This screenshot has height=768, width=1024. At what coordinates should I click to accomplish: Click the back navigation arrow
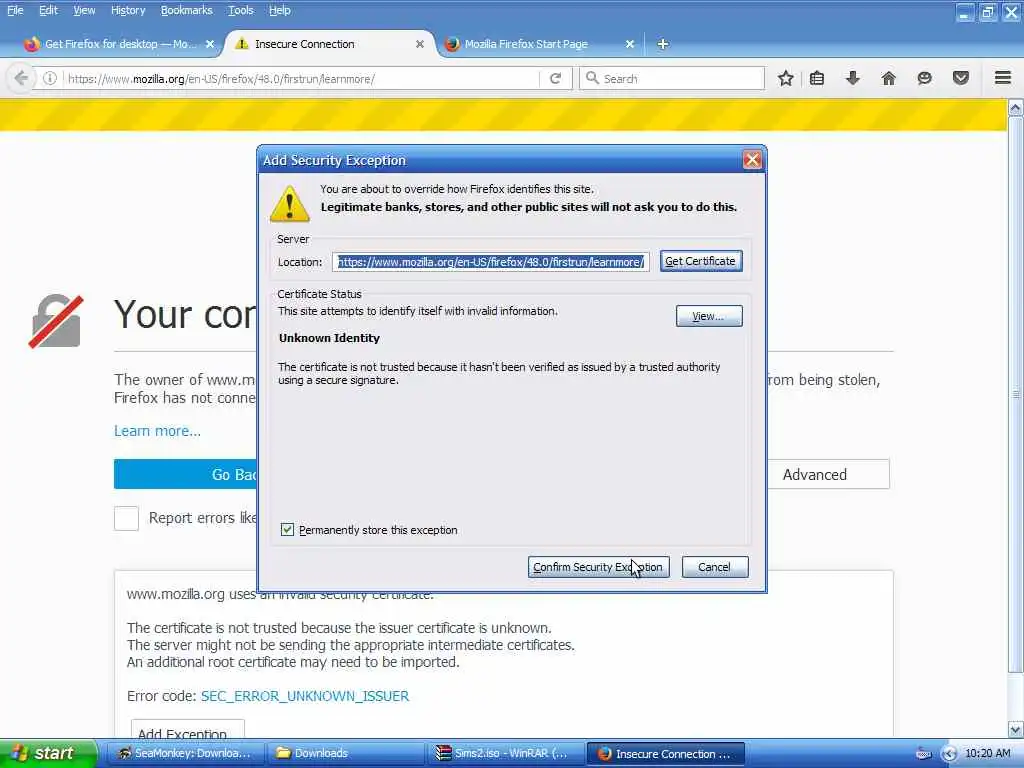click(x=21, y=78)
